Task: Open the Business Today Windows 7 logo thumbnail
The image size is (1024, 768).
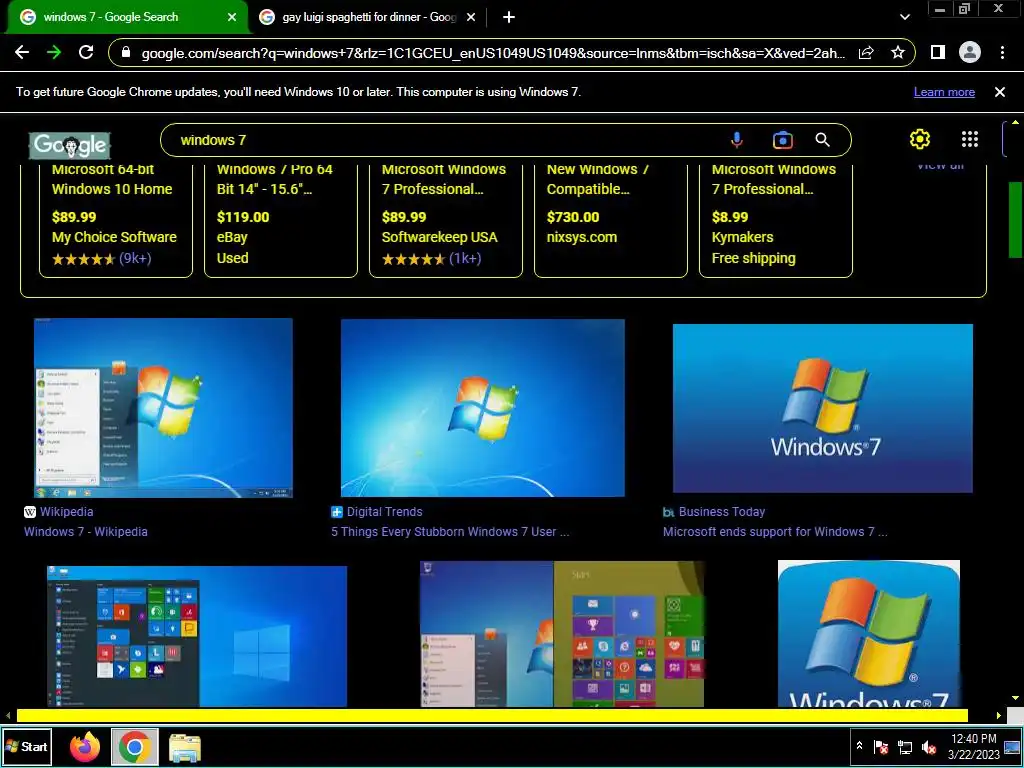Action: [823, 408]
